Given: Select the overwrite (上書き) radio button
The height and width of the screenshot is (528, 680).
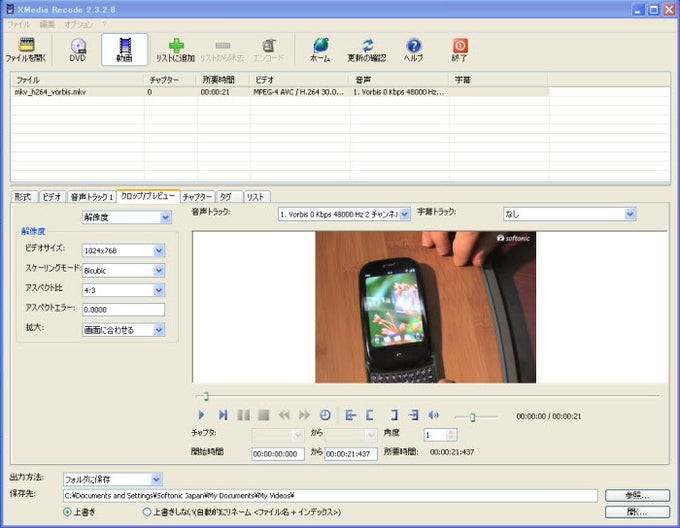Looking at the screenshot, I should pyautogui.click(x=67, y=512).
